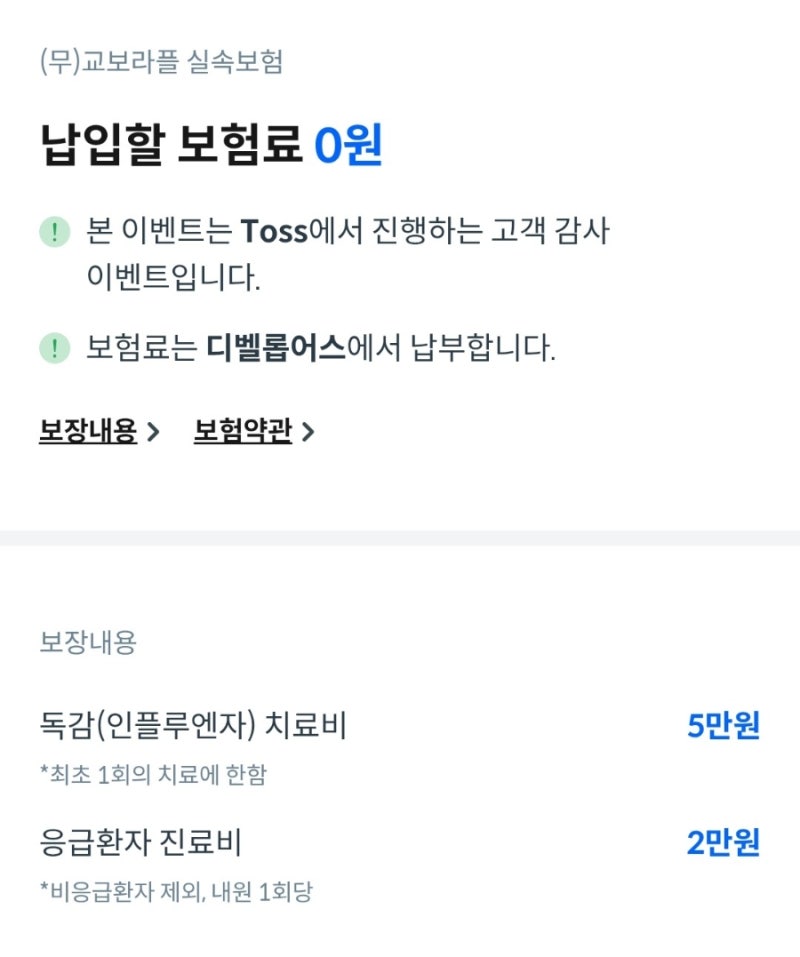Select the 응급환자 진료비 coverage row

click(400, 842)
